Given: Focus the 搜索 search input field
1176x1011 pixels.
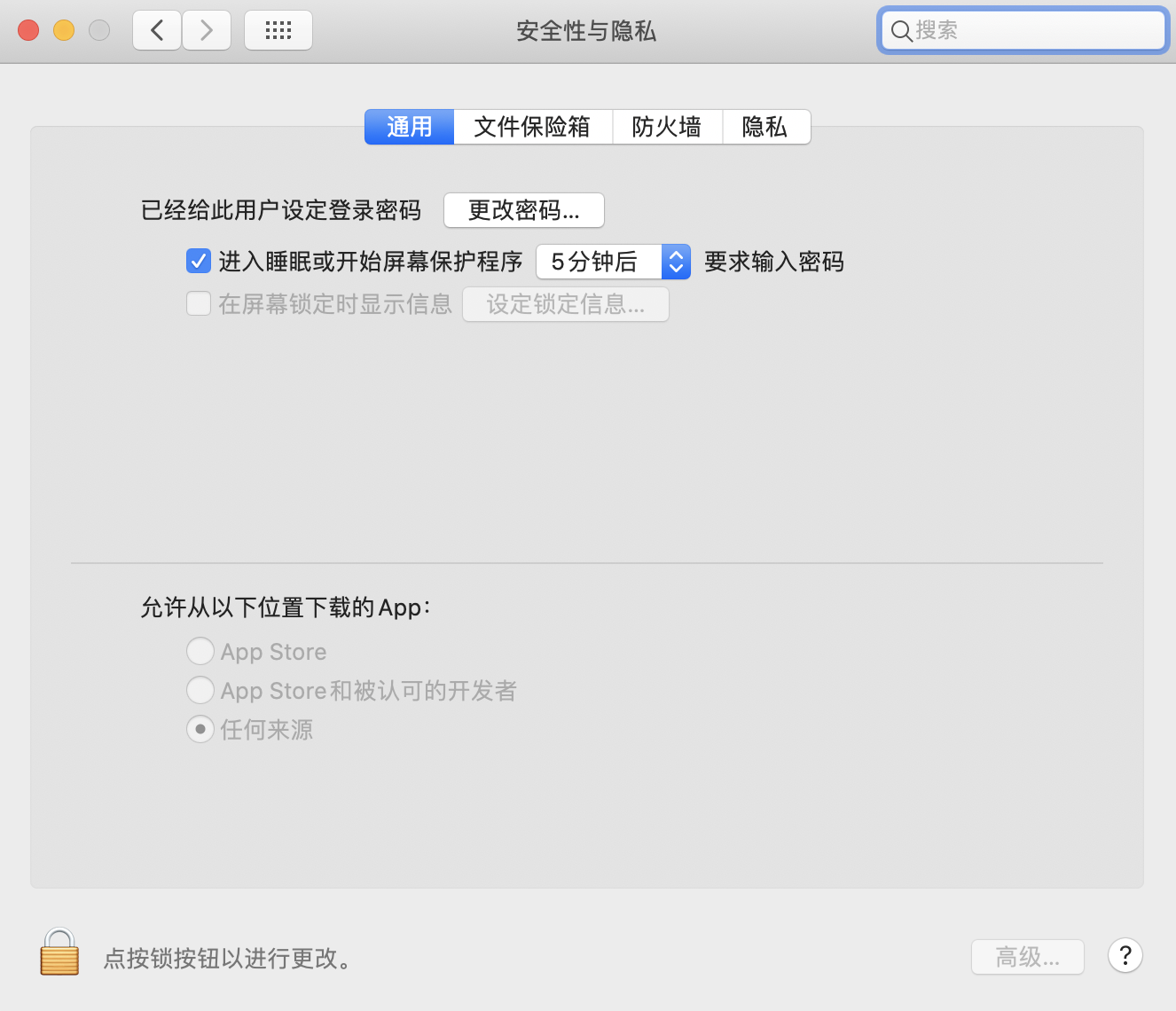Looking at the screenshot, I should pyautogui.click(x=1023, y=30).
